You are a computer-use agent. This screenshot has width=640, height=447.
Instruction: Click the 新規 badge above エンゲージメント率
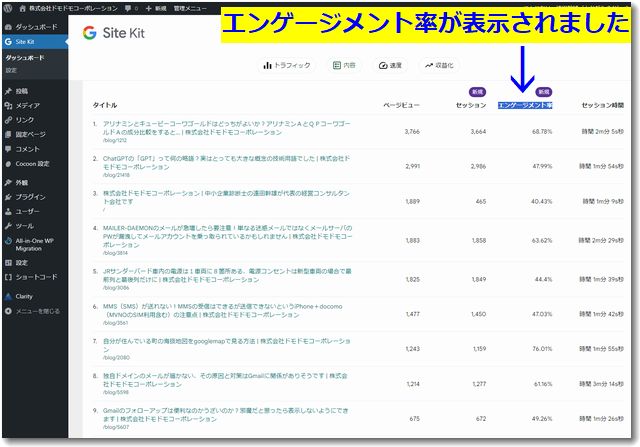pos(543,92)
